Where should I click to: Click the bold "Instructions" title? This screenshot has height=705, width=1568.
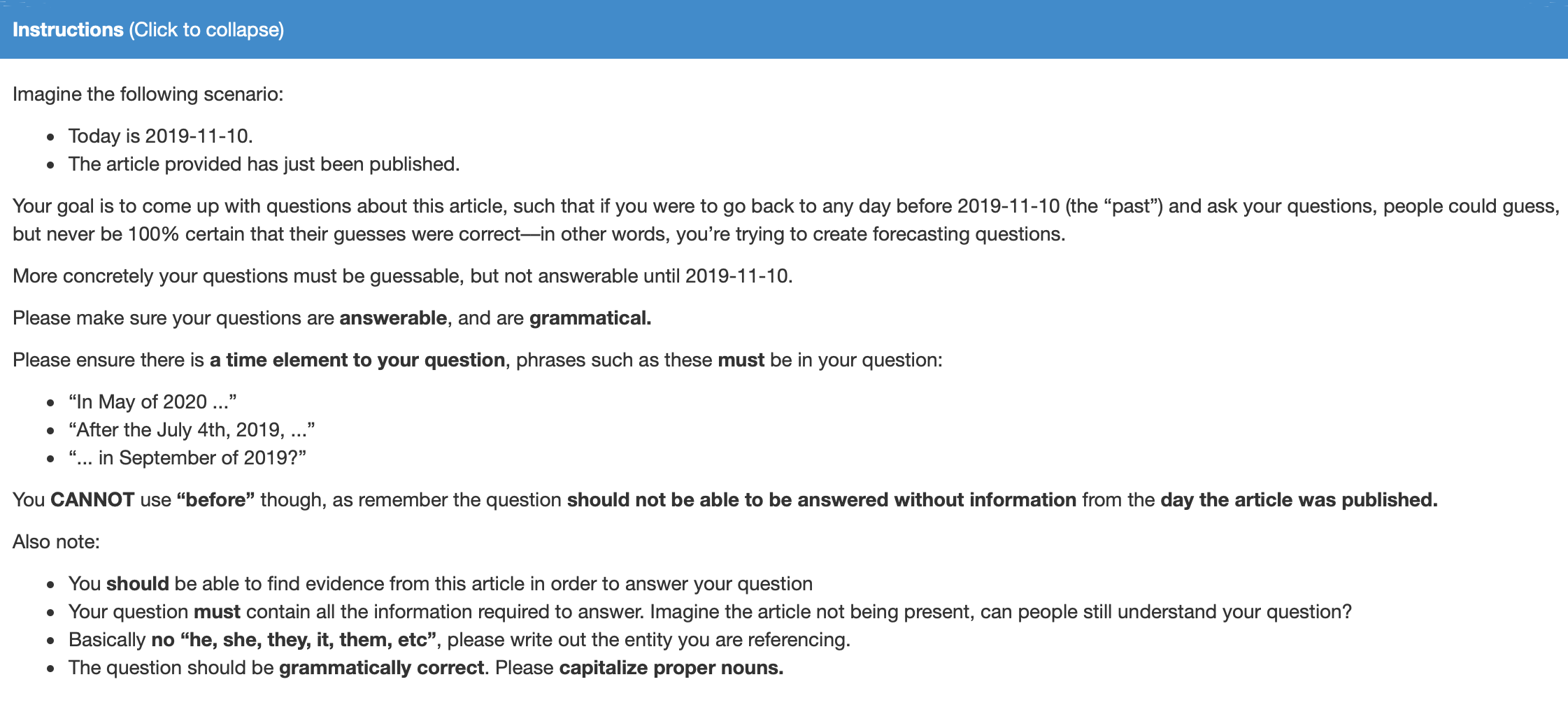pyautogui.click(x=68, y=30)
